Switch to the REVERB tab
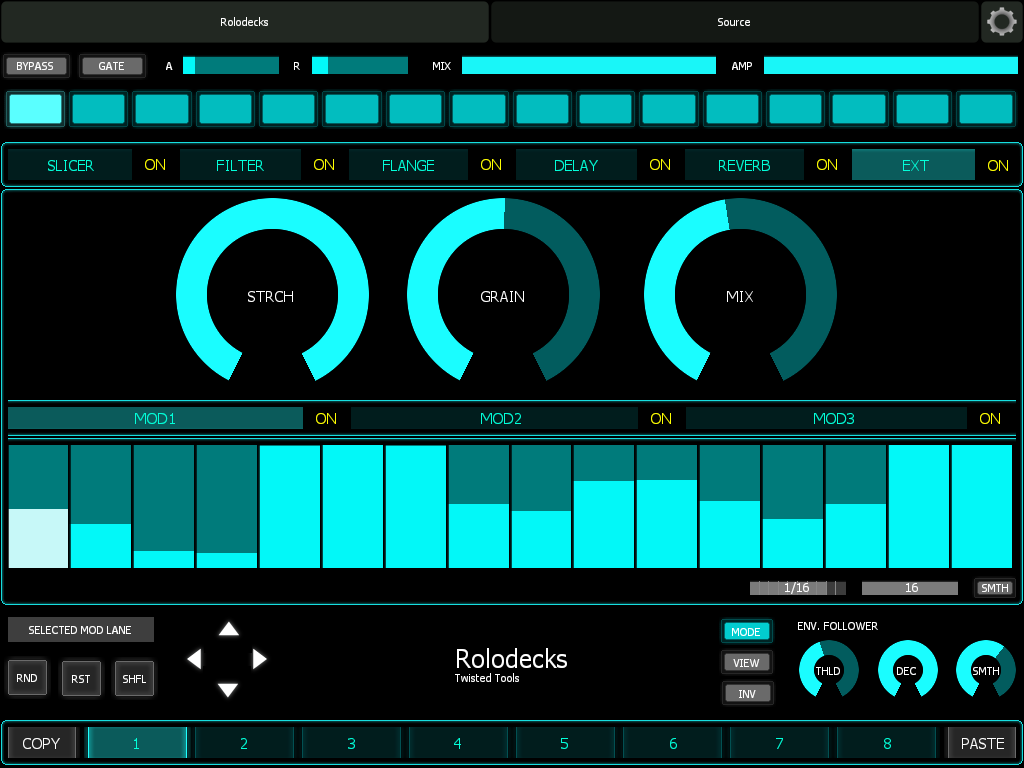This screenshot has width=1024, height=768. 744,165
